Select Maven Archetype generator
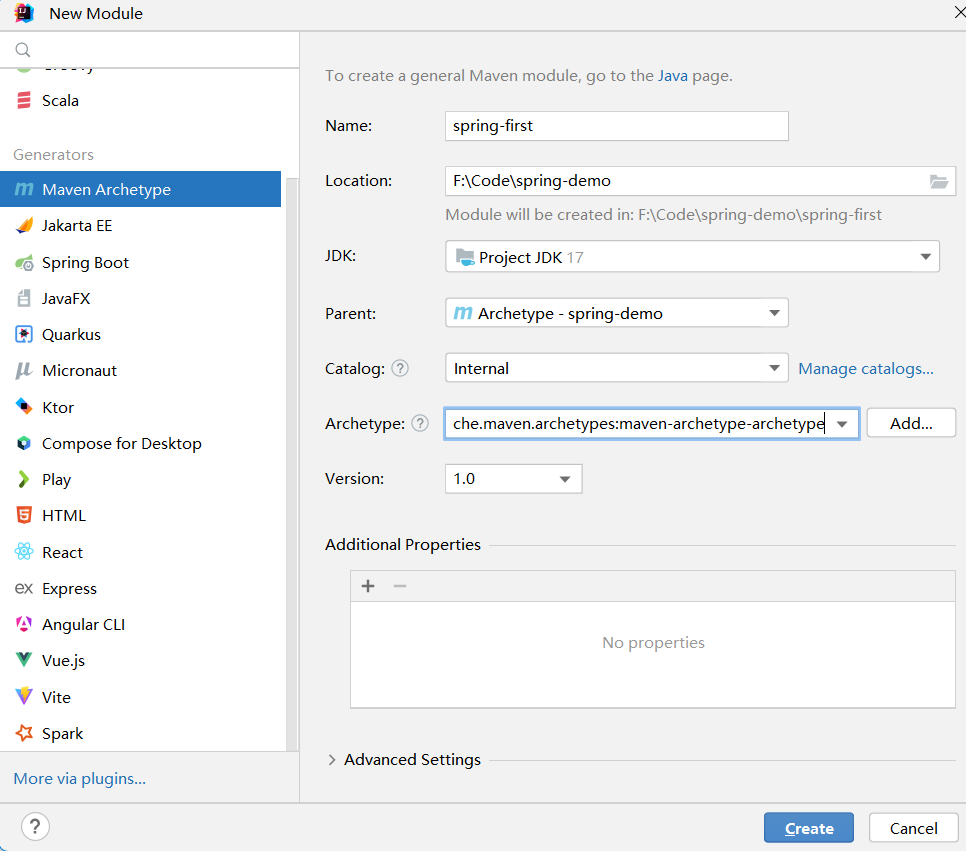This screenshot has width=966, height=851. tap(140, 189)
